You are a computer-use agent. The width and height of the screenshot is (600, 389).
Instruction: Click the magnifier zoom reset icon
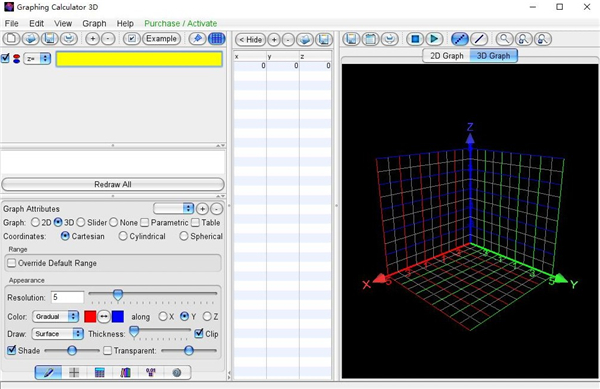[x=505, y=39]
